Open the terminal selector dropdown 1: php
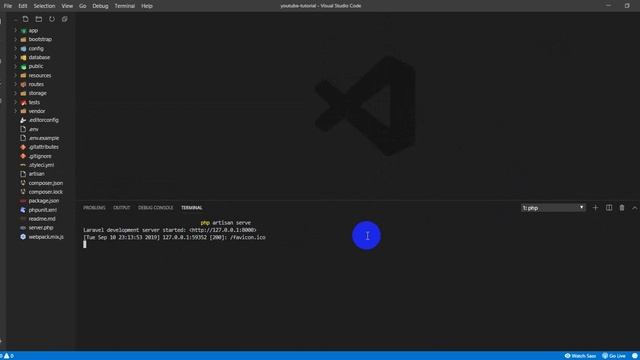The height and width of the screenshot is (360, 640). tap(553, 208)
